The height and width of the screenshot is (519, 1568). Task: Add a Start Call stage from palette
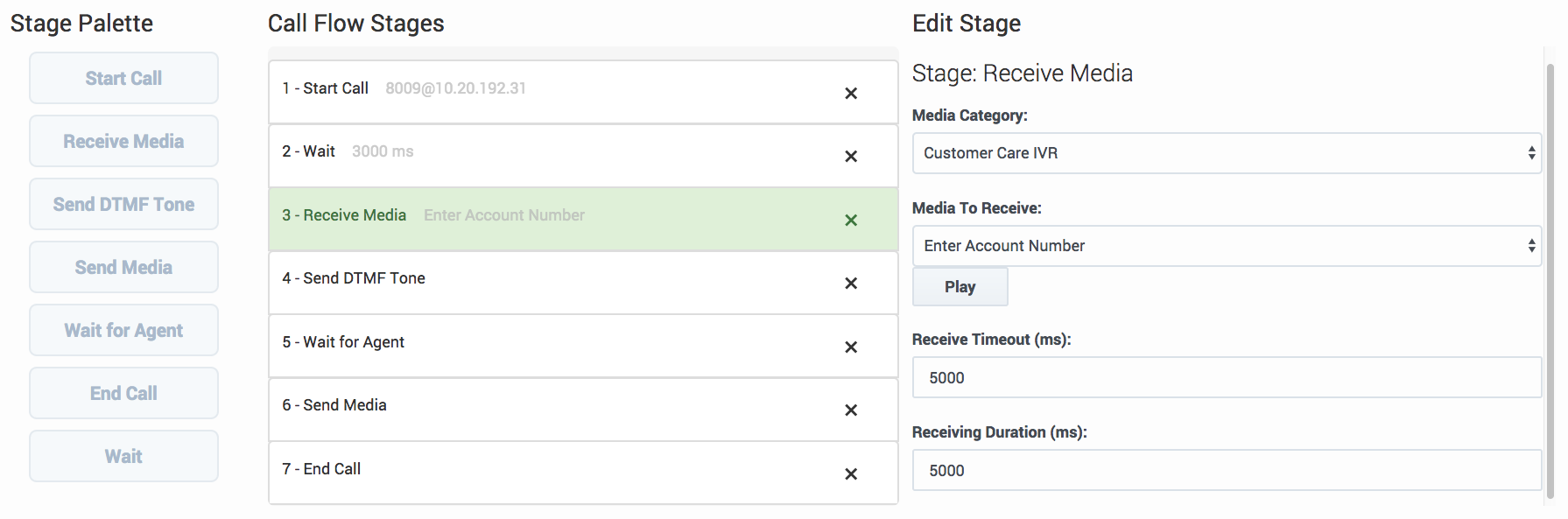[x=123, y=78]
